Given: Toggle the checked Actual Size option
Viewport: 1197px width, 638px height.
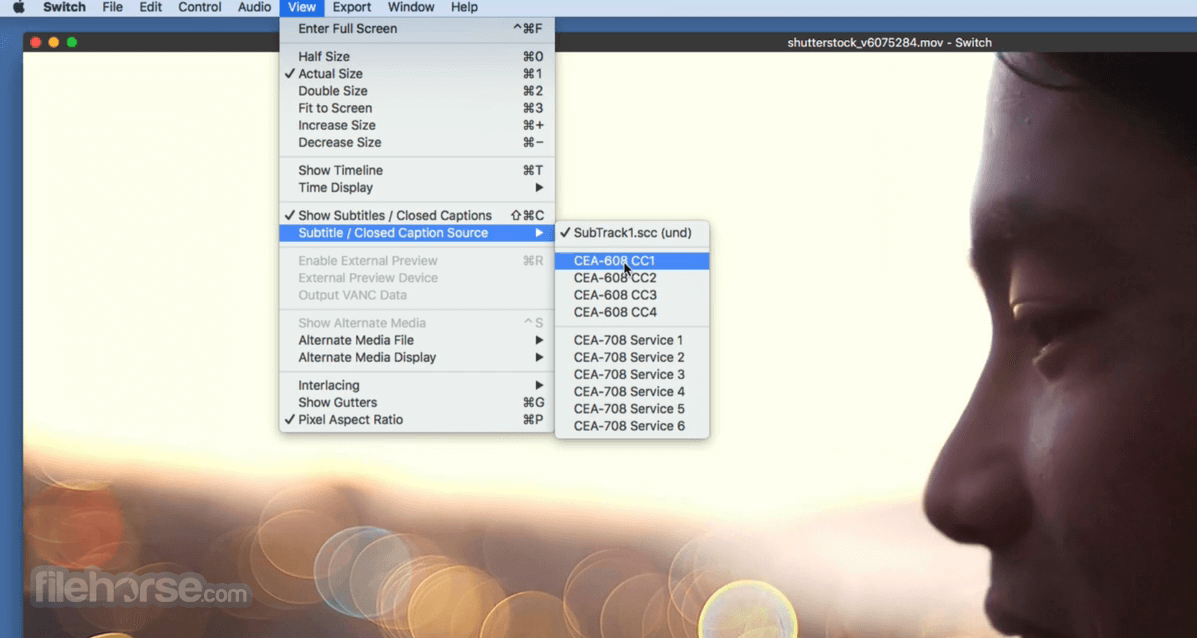Looking at the screenshot, I should click(417, 74).
